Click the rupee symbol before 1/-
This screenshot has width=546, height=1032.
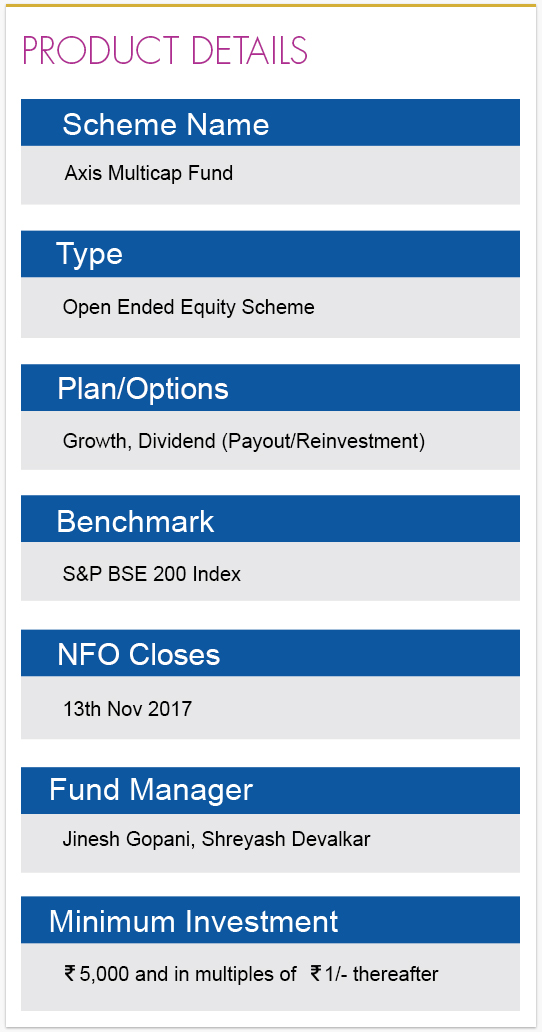tap(316, 973)
